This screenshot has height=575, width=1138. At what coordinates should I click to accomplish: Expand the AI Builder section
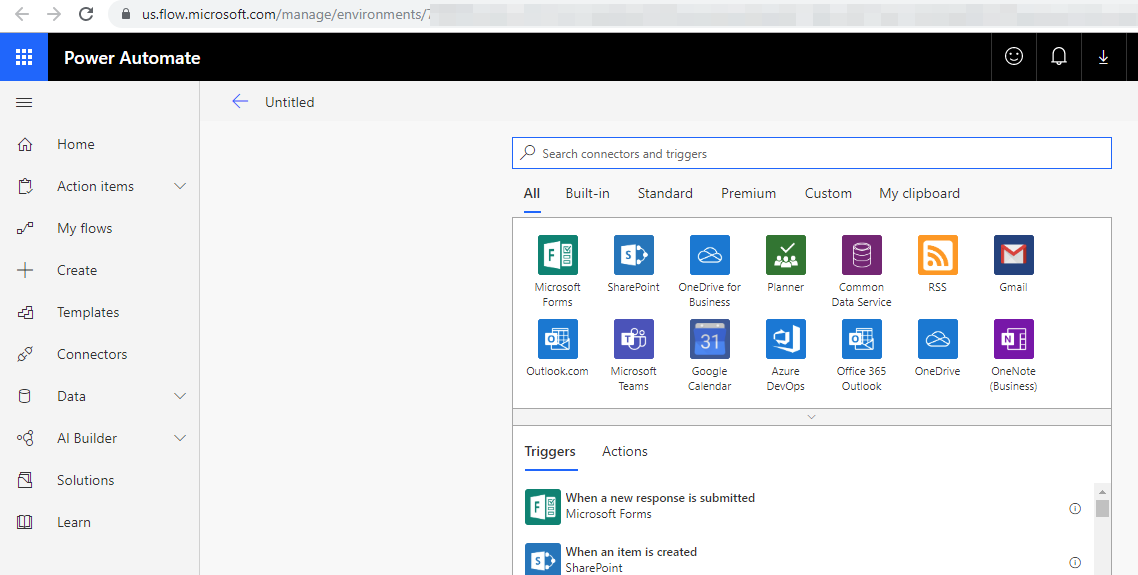pyautogui.click(x=180, y=438)
